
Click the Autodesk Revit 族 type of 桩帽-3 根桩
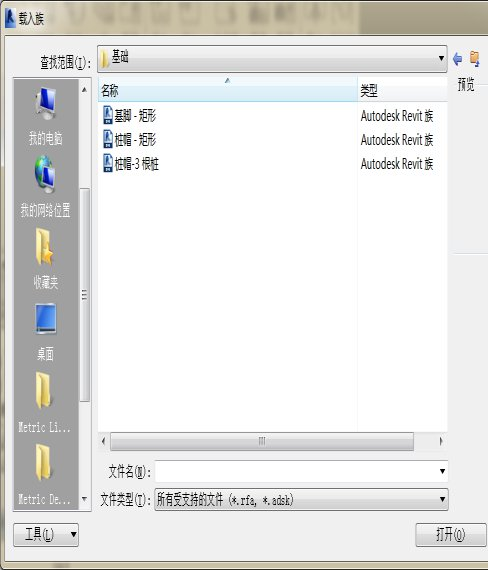(x=397, y=164)
